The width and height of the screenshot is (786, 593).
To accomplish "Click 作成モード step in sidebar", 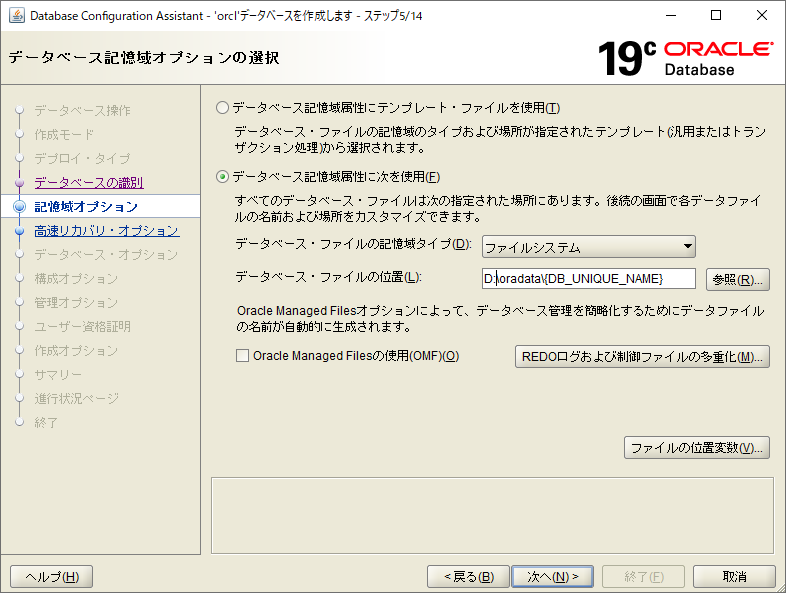I will click(64, 134).
